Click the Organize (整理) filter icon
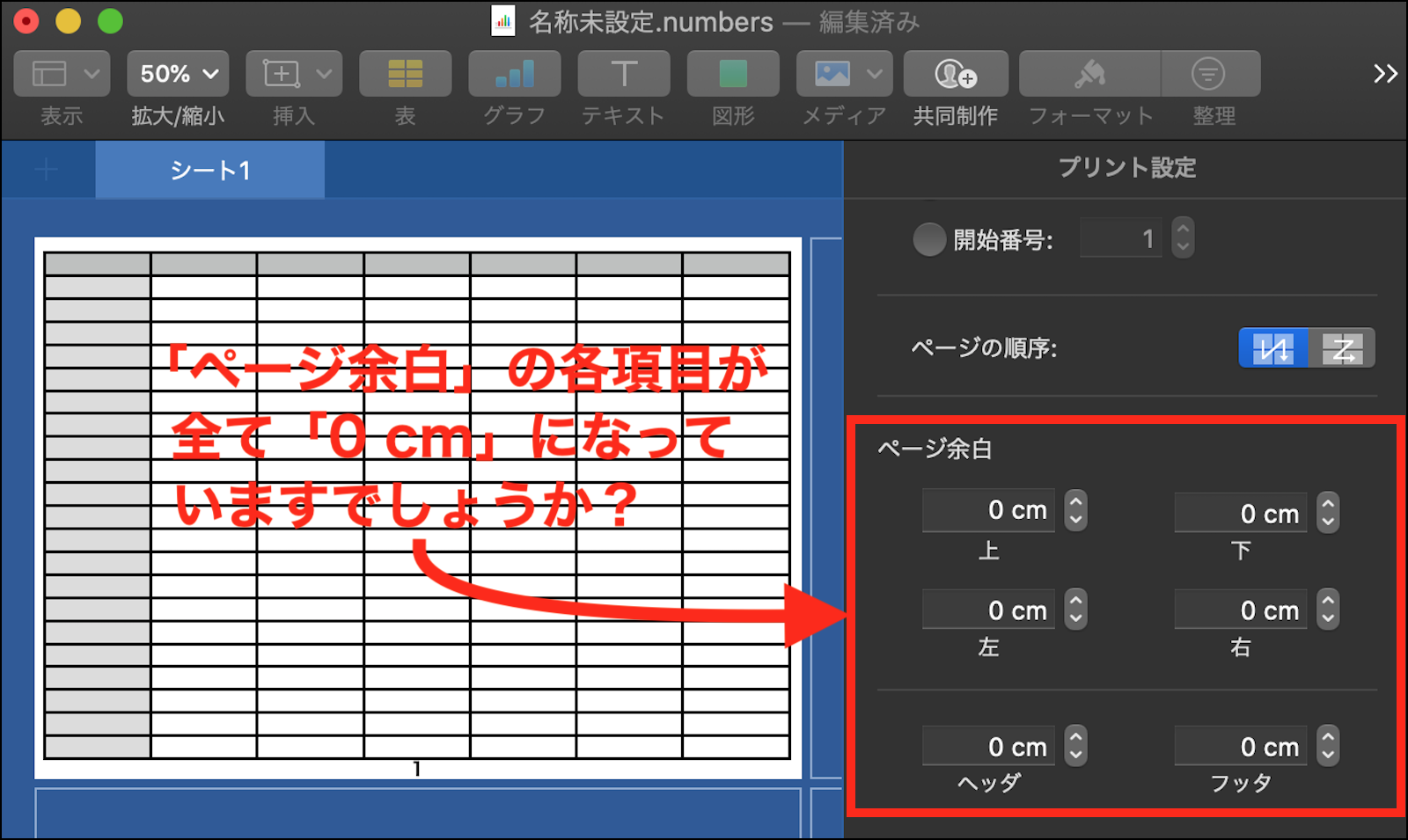This screenshot has width=1408, height=840. point(1209,74)
